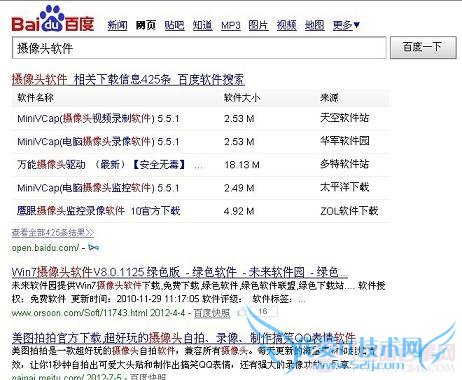This screenshot has height=380, width=462.
Task: Click the Baidu logo
Action: (53, 19)
